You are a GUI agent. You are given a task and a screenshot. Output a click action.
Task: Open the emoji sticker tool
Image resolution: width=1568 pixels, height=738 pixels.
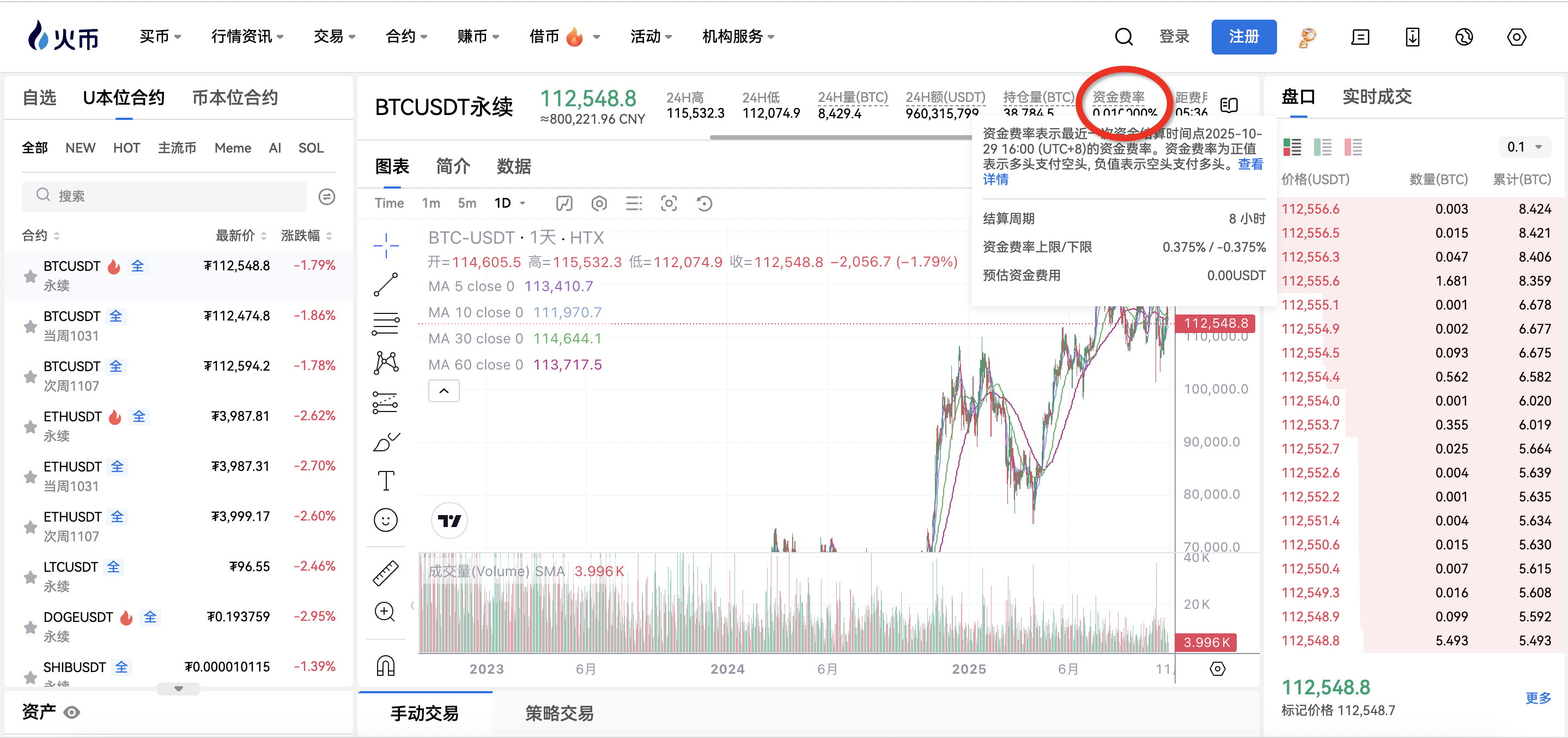[385, 519]
